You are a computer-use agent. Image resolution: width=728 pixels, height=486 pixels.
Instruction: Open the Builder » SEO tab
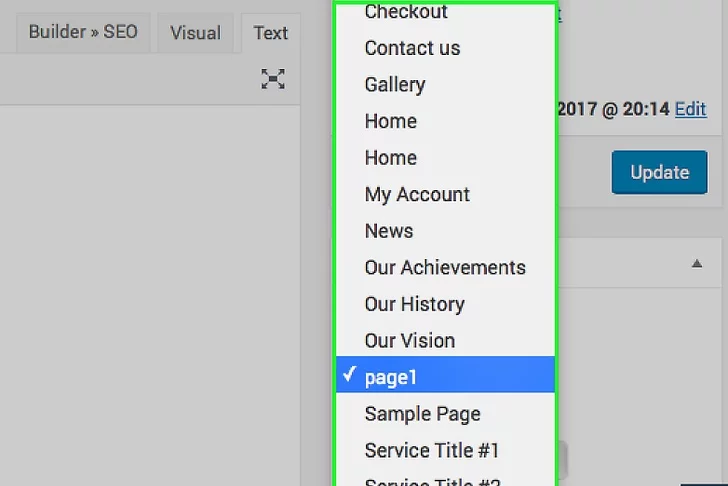[83, 32]
